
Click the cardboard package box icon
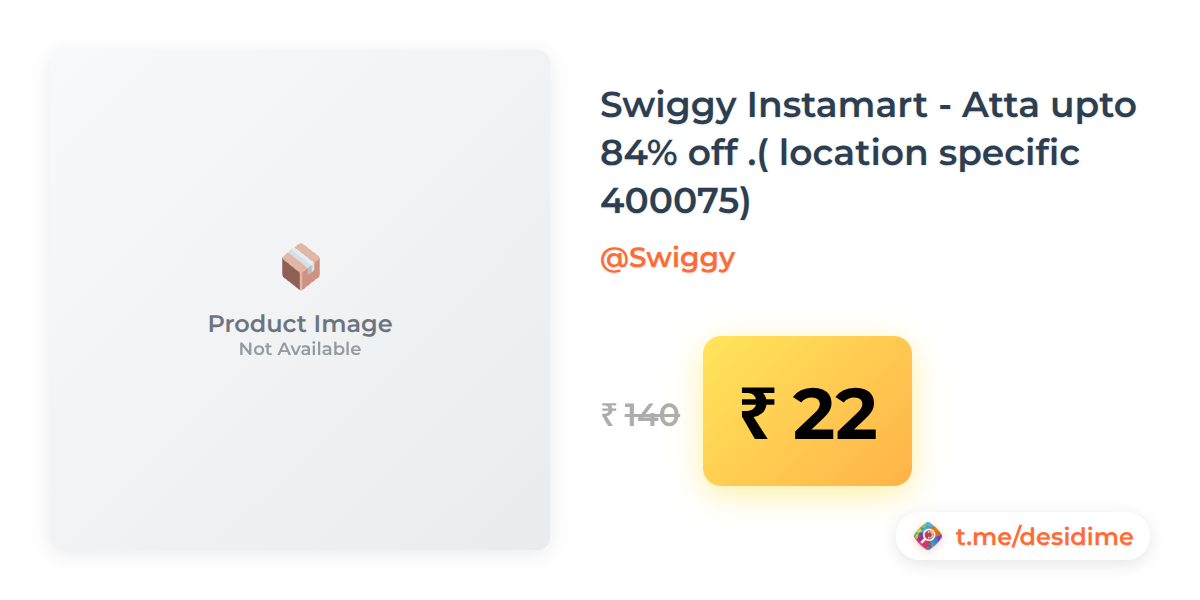pos(300,267)
